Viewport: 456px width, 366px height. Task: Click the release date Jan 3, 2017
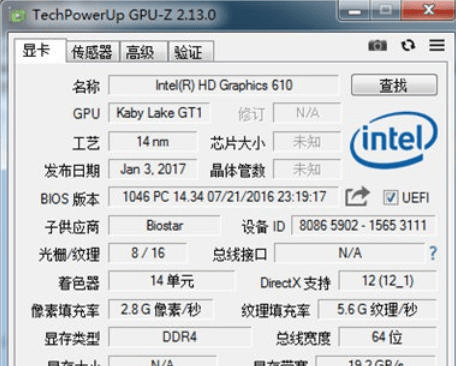pyautogui.click(x=153, y=169)
